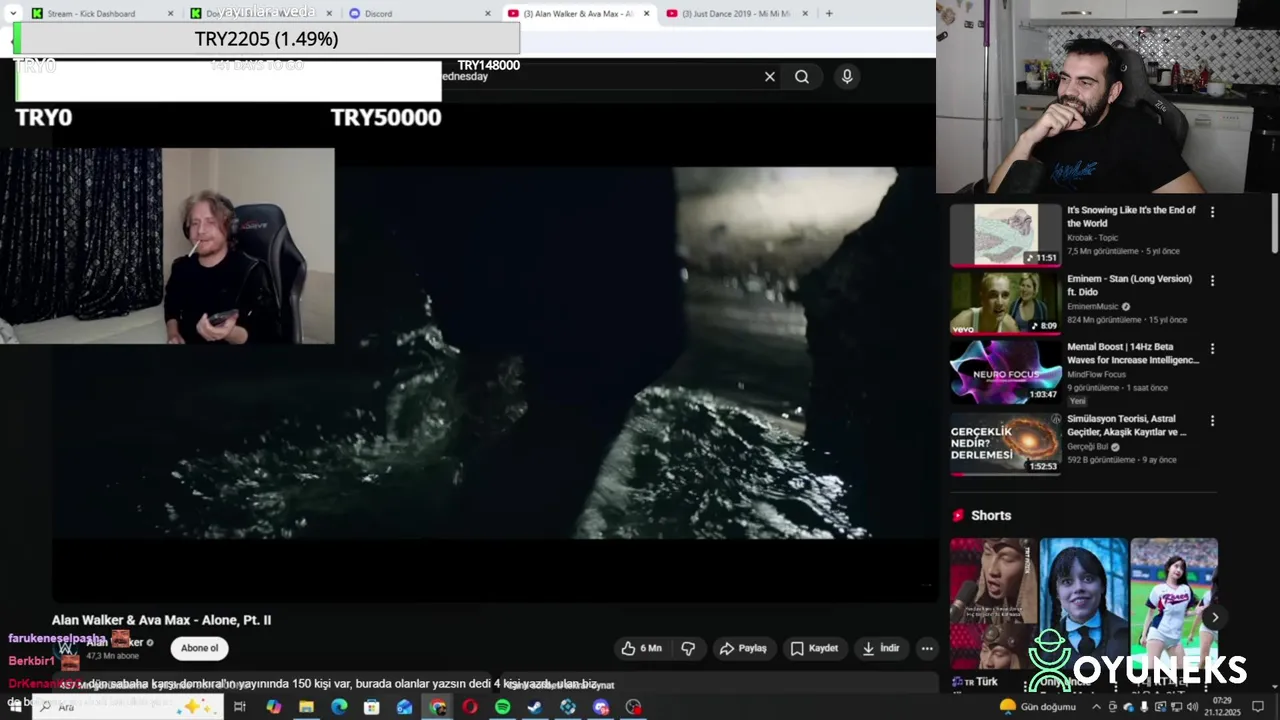
Task: Visit the Gerçeği Bul channel link
Action: pyautogui.click(x=1088, y=447)
